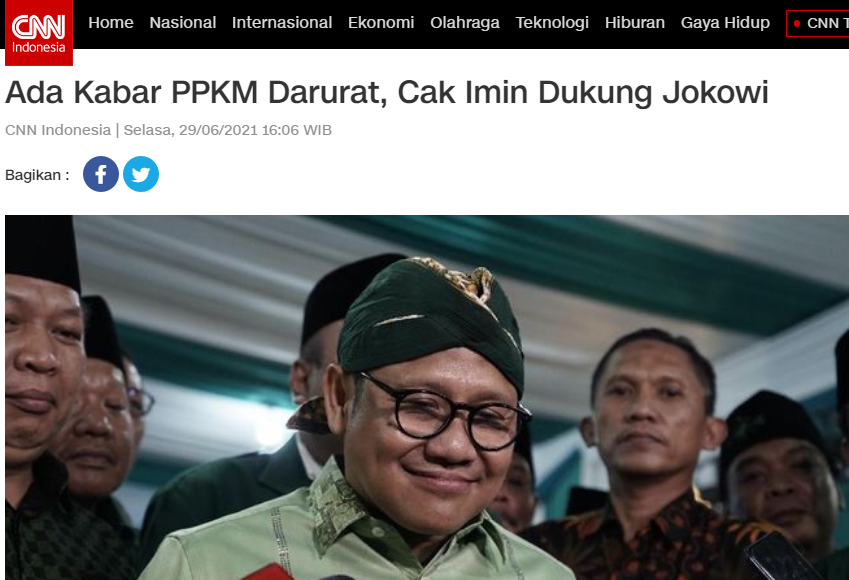Navigate to the Olahraga section
Image resolution: width=849 pixels, height=580 pixels.
pyautogui.click(x=465, y=23)
